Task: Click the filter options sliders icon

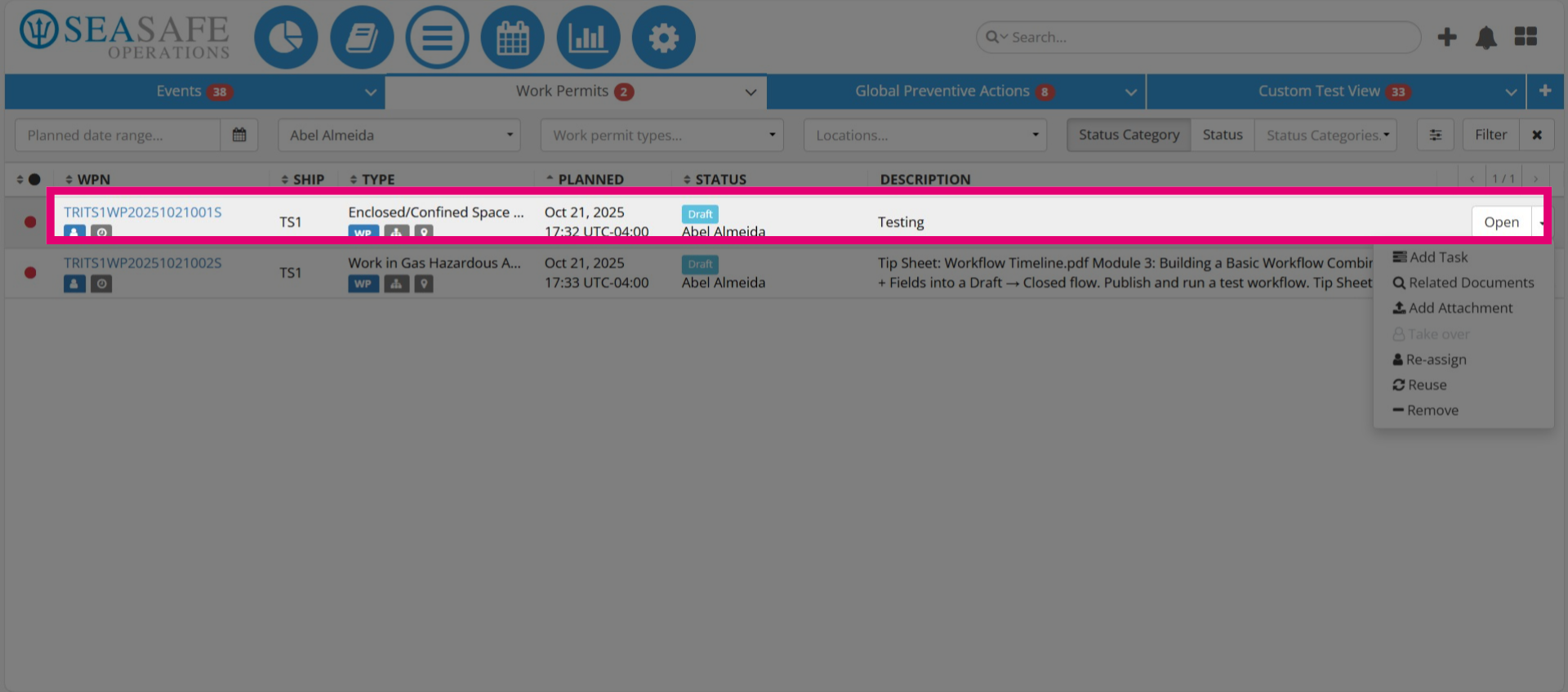Action: pyautogui.click(x=1435, y=135)
